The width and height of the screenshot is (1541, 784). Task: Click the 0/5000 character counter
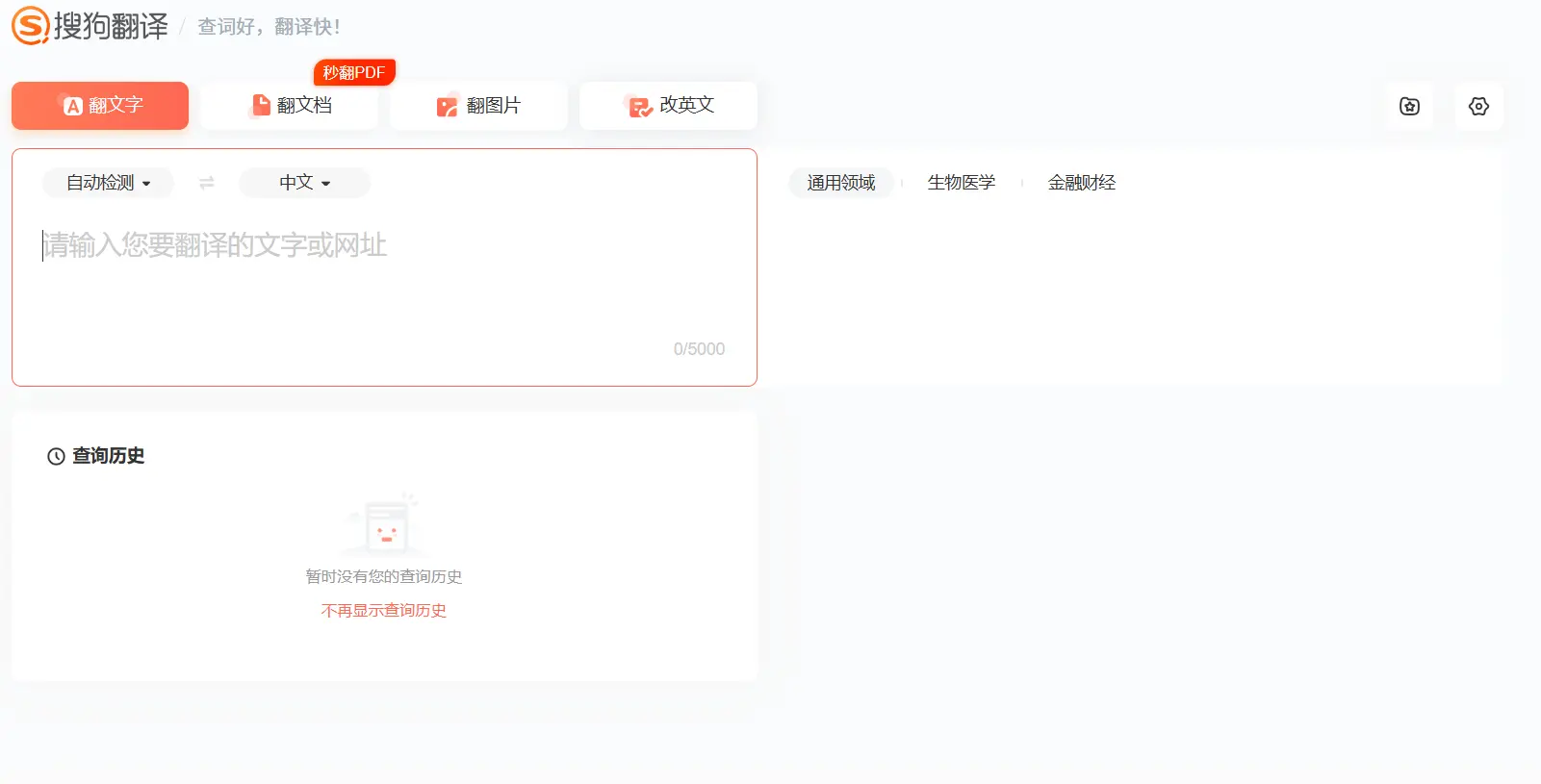699,349
